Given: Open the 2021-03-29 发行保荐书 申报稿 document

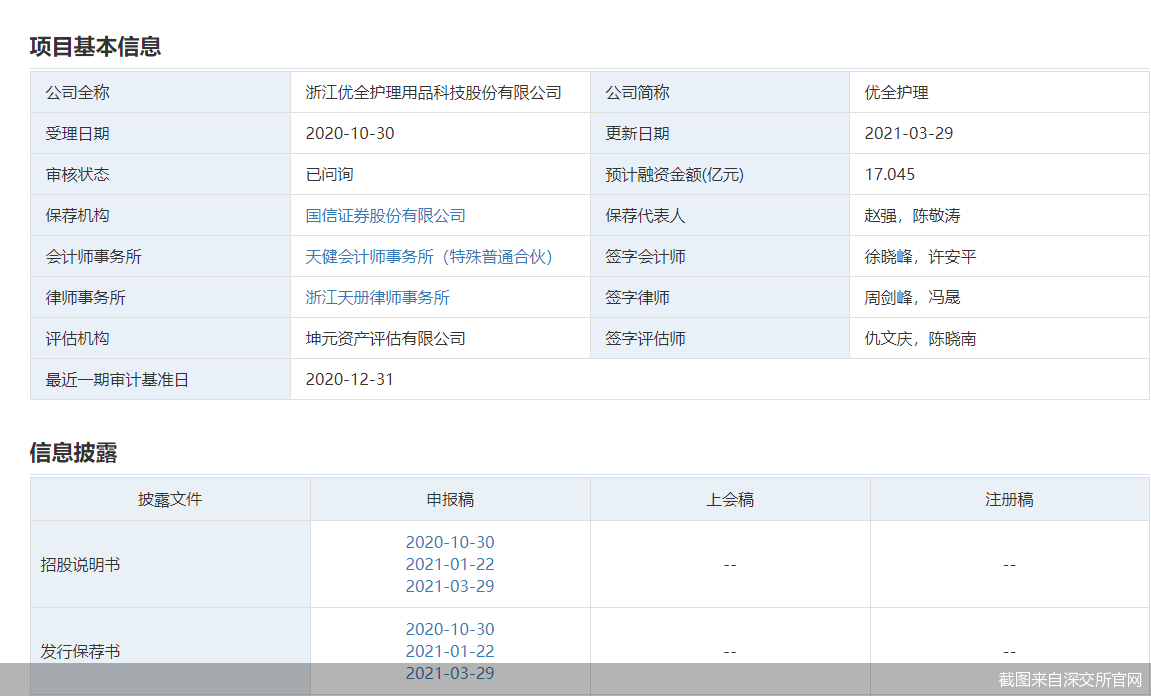Looking at the screenshot, I should [x=449, y=673].
